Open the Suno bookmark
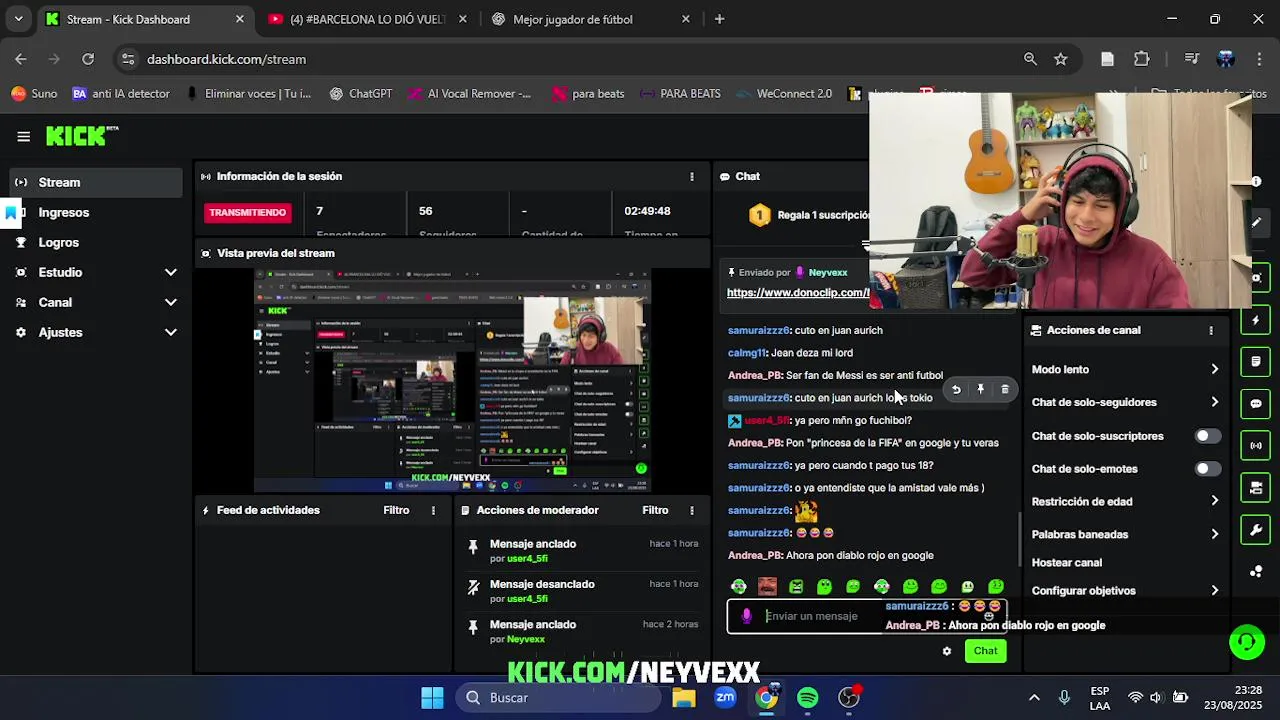This screenshot has height=720, width=1280. click(x=34, y=93)
